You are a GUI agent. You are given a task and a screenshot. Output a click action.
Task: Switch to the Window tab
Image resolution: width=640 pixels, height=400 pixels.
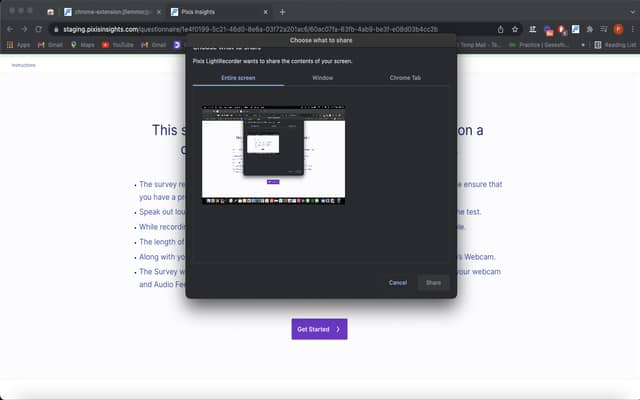(322, 78)
